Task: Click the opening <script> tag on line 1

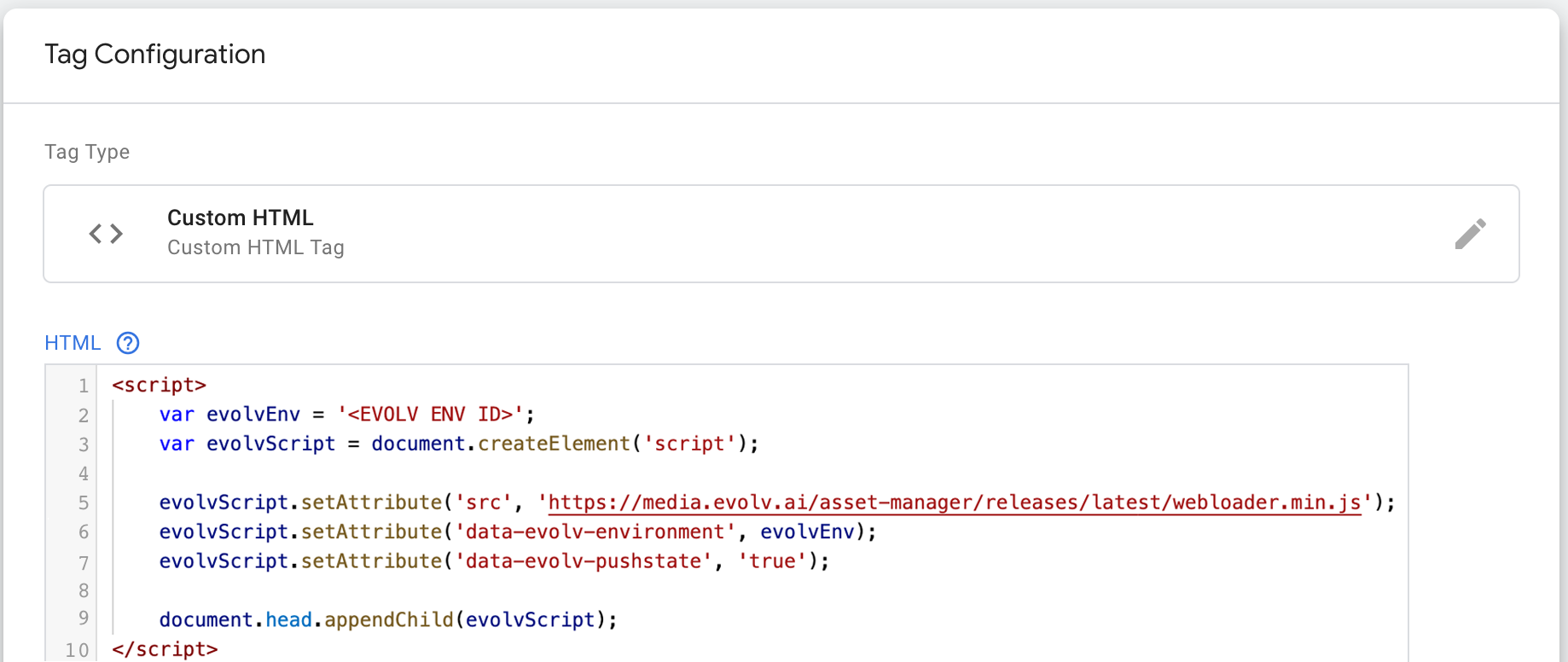Action: tap(160, 385)
